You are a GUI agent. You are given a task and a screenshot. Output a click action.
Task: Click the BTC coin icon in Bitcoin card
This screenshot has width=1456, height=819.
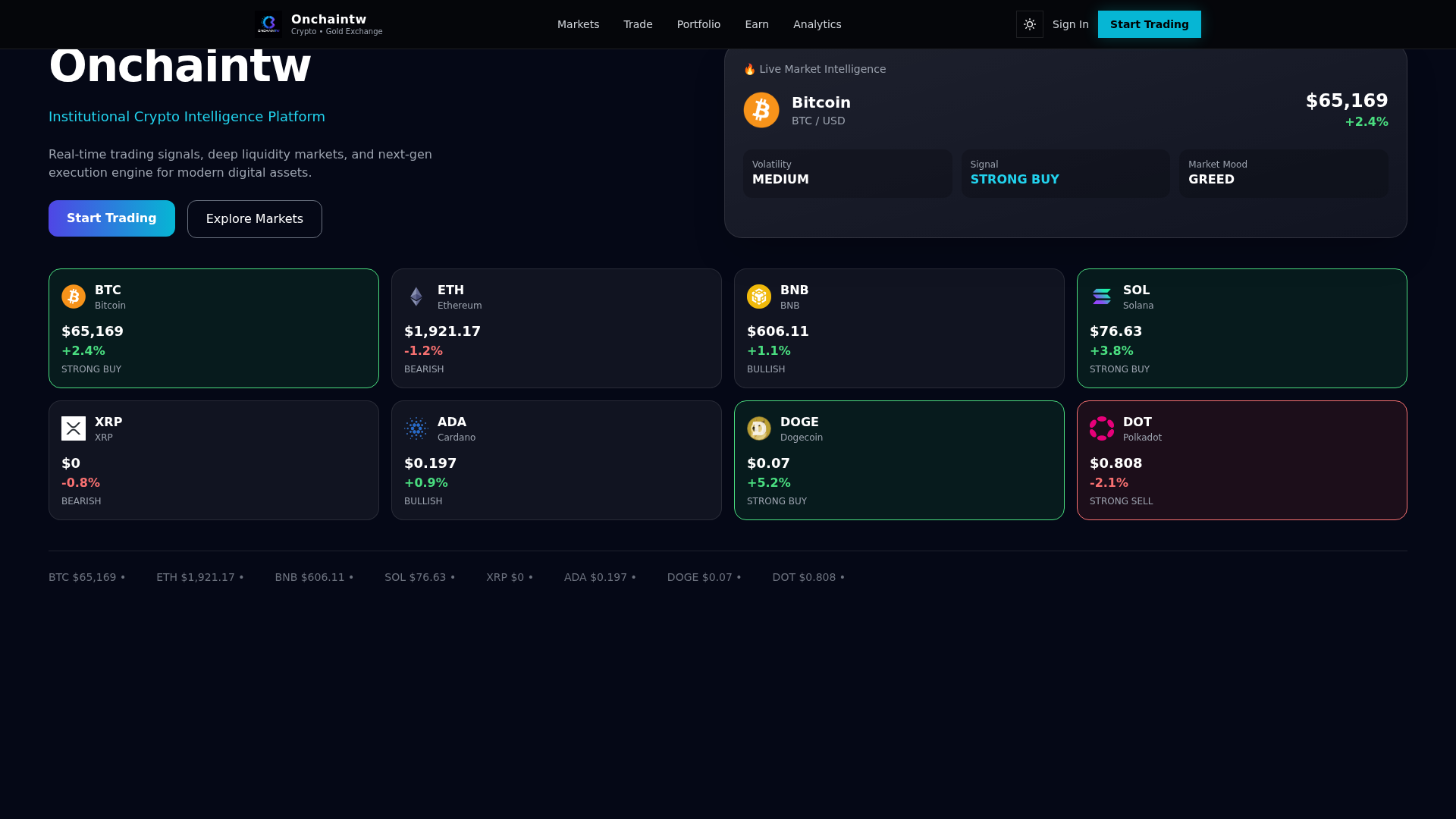tap(74, 297)
